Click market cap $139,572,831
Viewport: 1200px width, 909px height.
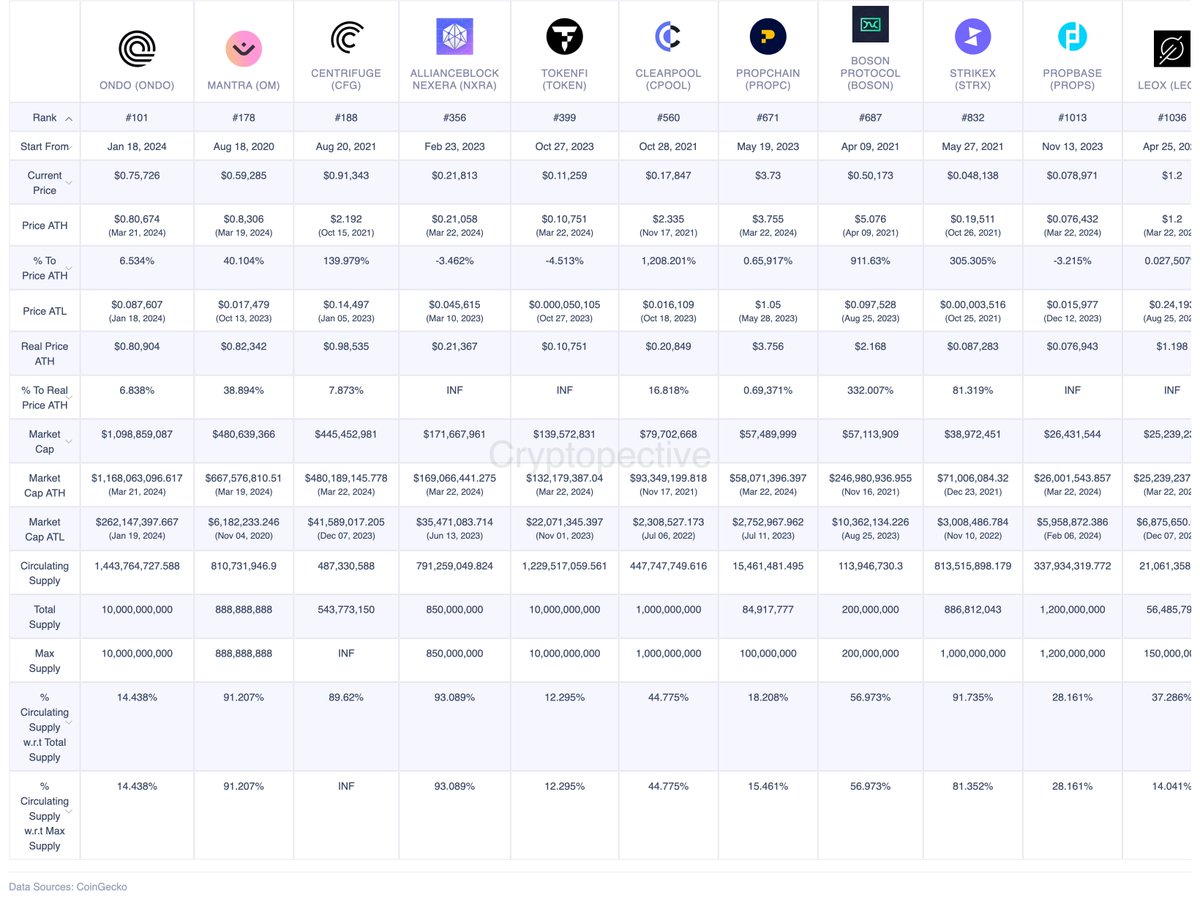[564, 434]
